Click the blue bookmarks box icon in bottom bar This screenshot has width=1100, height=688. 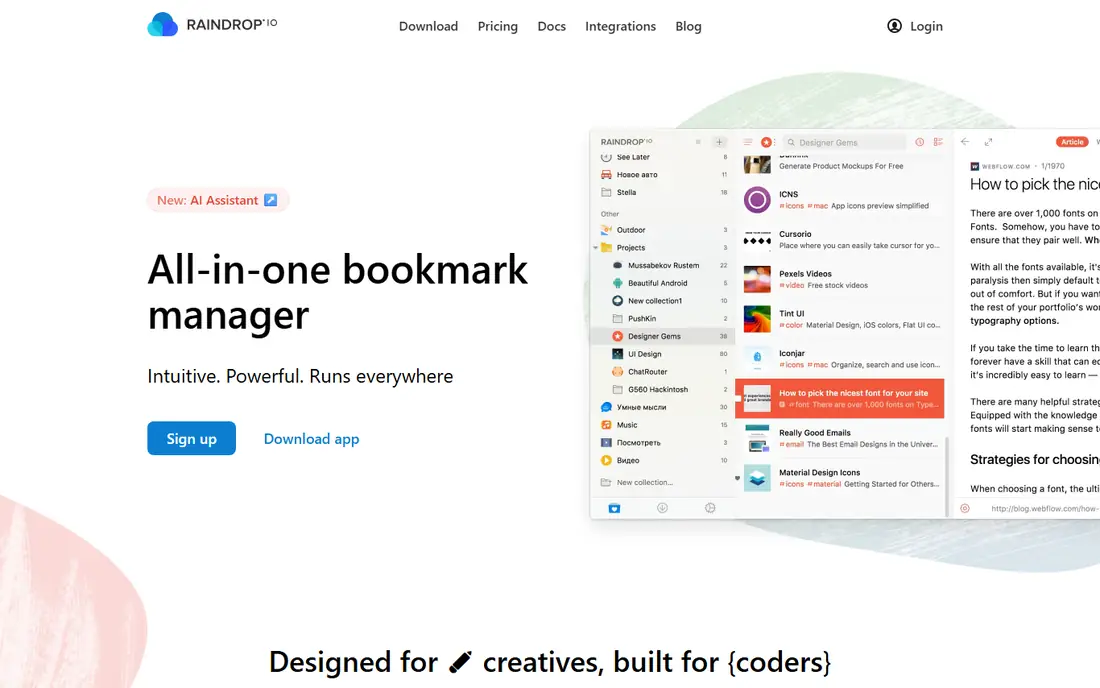pos(614,508)
